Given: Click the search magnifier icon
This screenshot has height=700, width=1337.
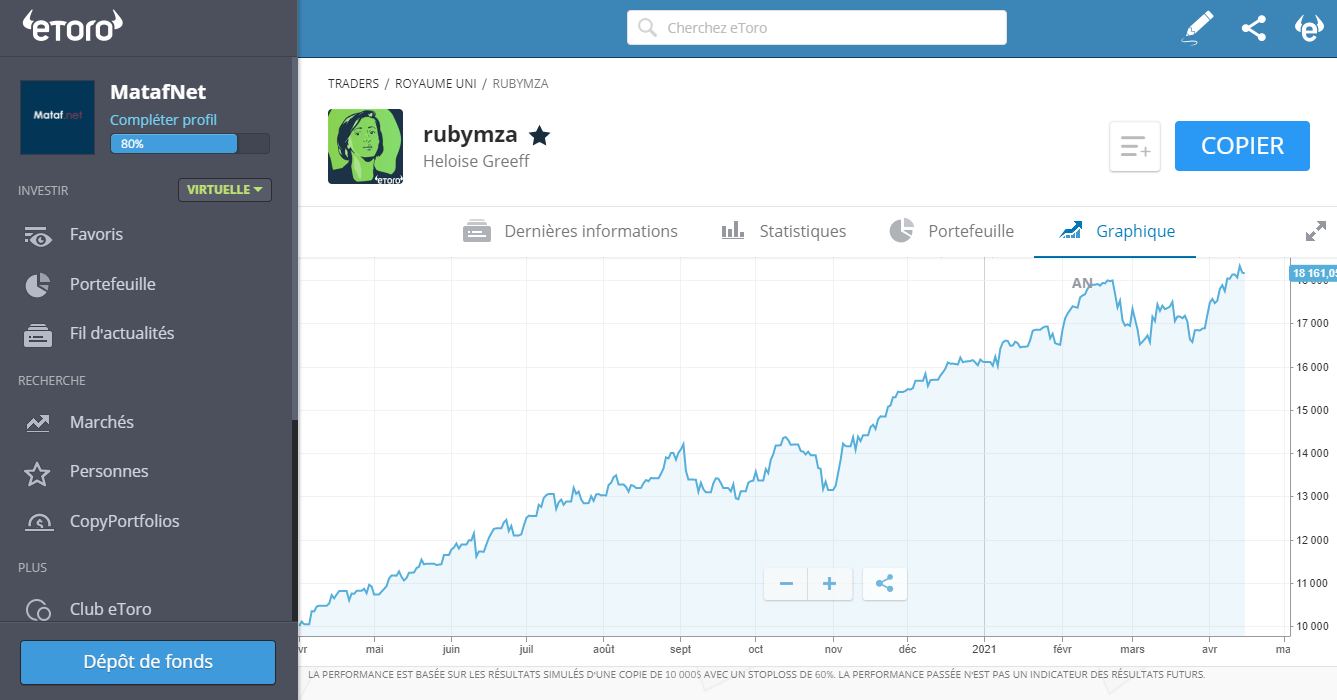Looking at the screenshot, I should [647, 28].
